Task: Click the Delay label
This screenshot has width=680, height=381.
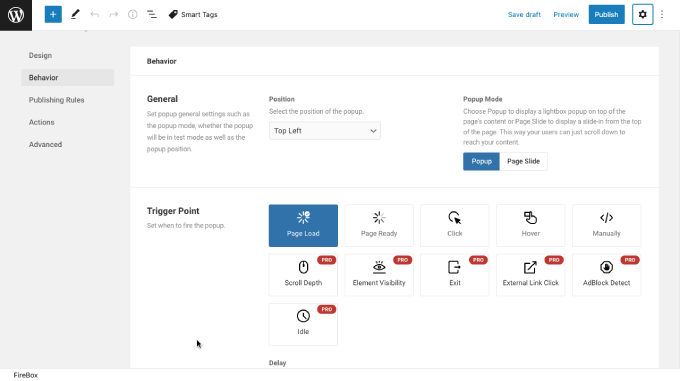Action: pos(278,363)
